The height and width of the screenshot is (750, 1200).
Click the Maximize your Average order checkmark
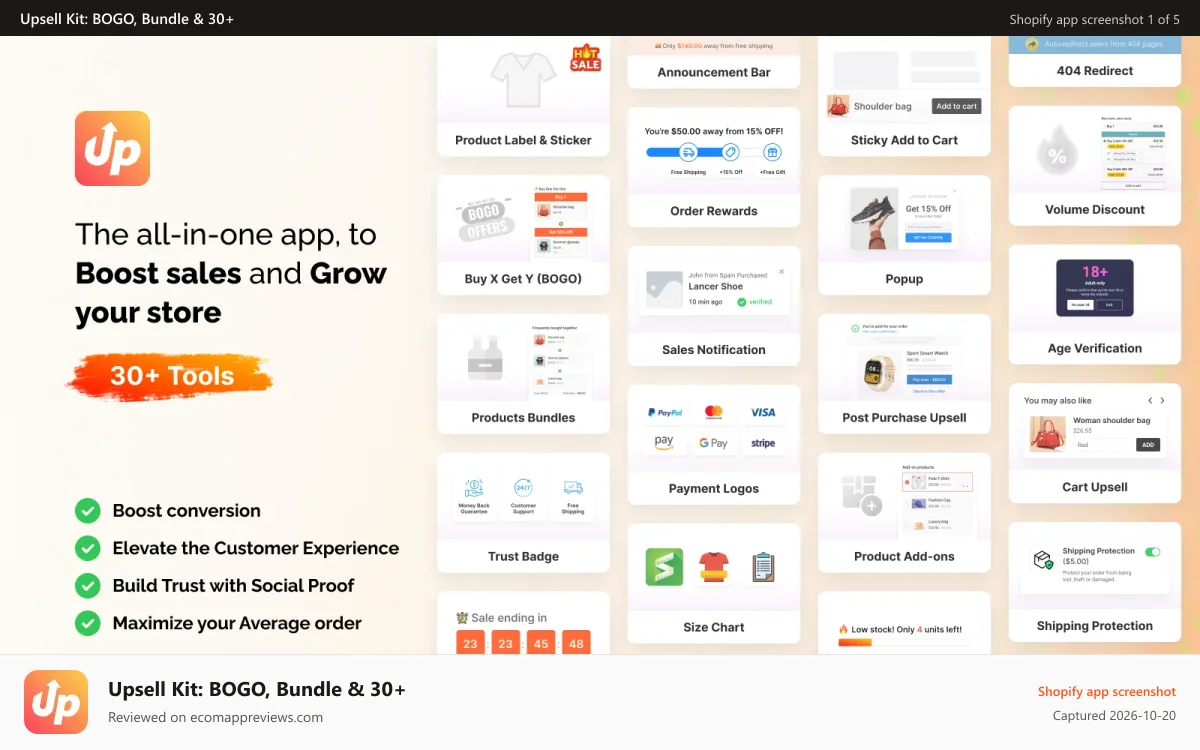88,623
